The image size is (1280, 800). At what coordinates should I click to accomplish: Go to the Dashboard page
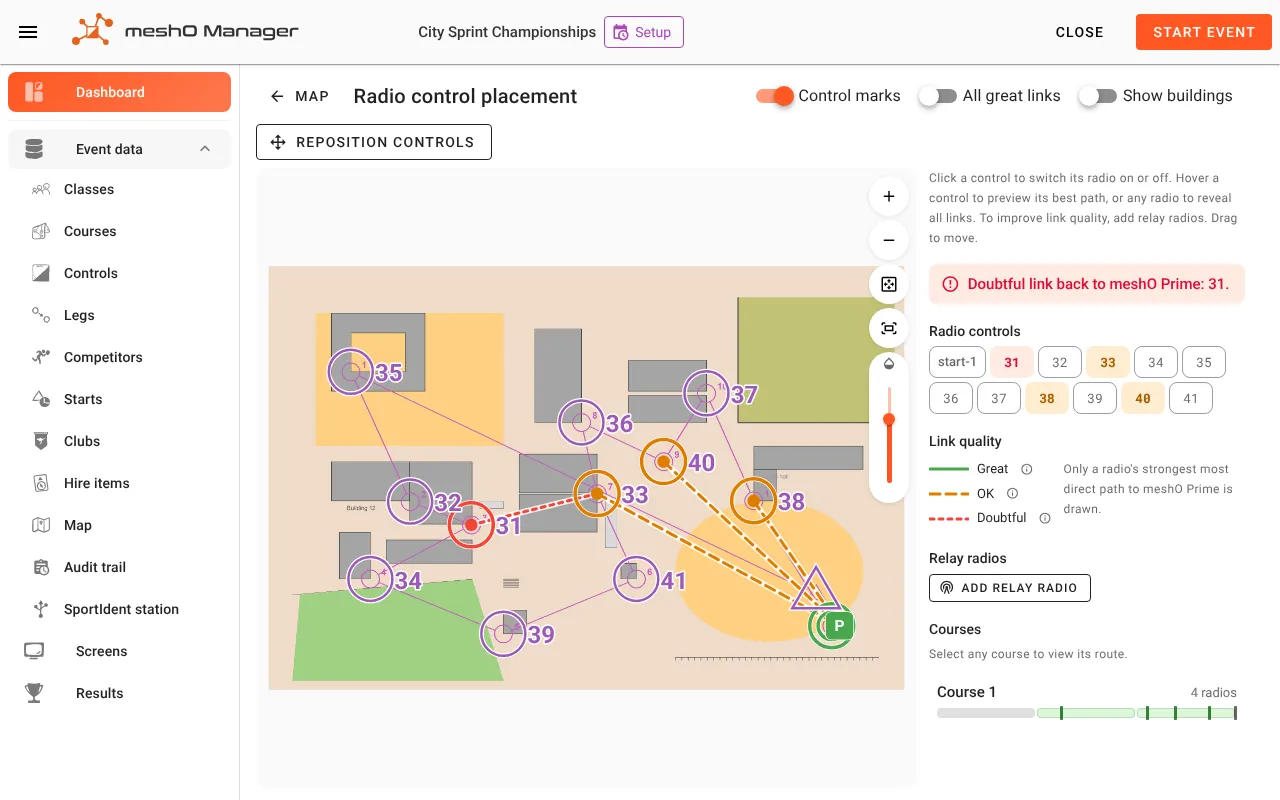pyautogui.click(x=120, y=92)
